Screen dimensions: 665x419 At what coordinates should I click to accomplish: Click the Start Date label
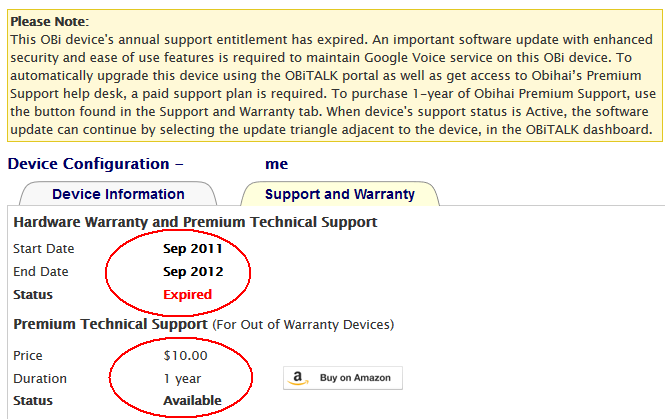[43, 248]
